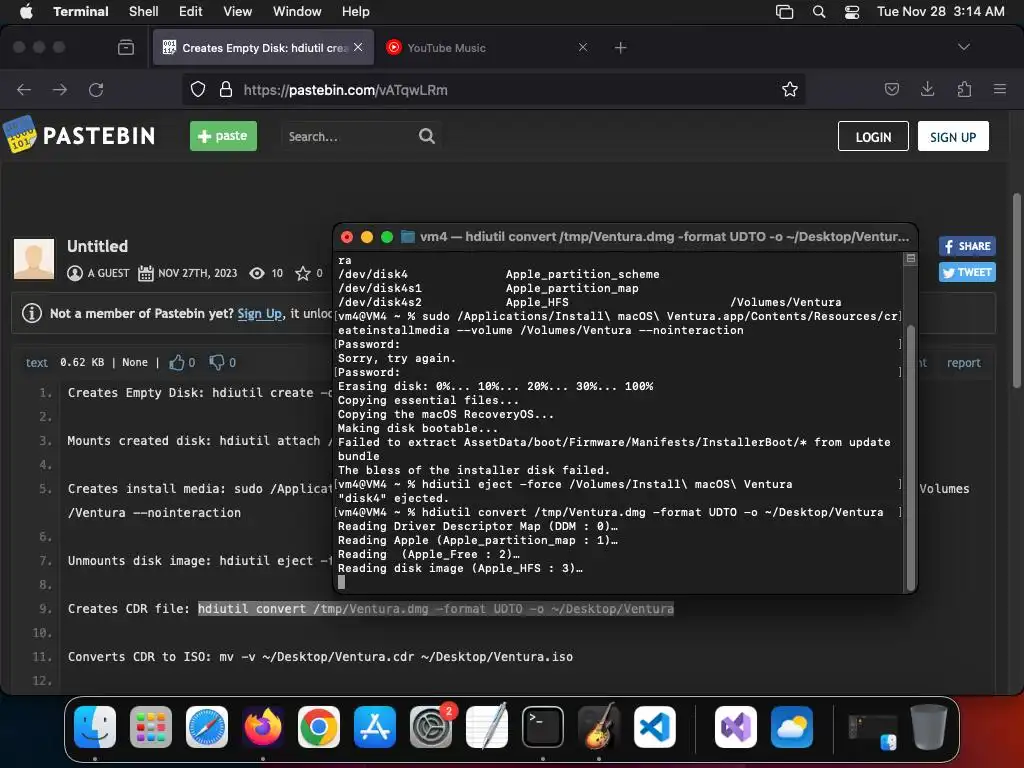Open the Apple menu
Viewport: 1024px width, 768px height.
(26, 11)
